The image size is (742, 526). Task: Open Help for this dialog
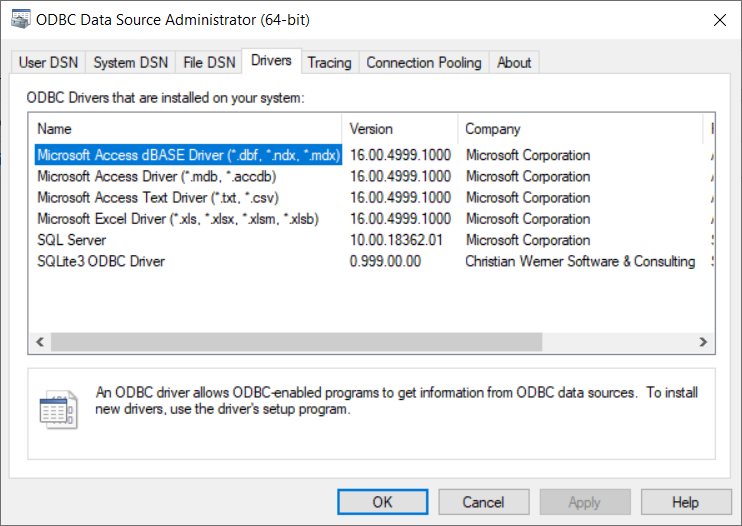(685, 502)
